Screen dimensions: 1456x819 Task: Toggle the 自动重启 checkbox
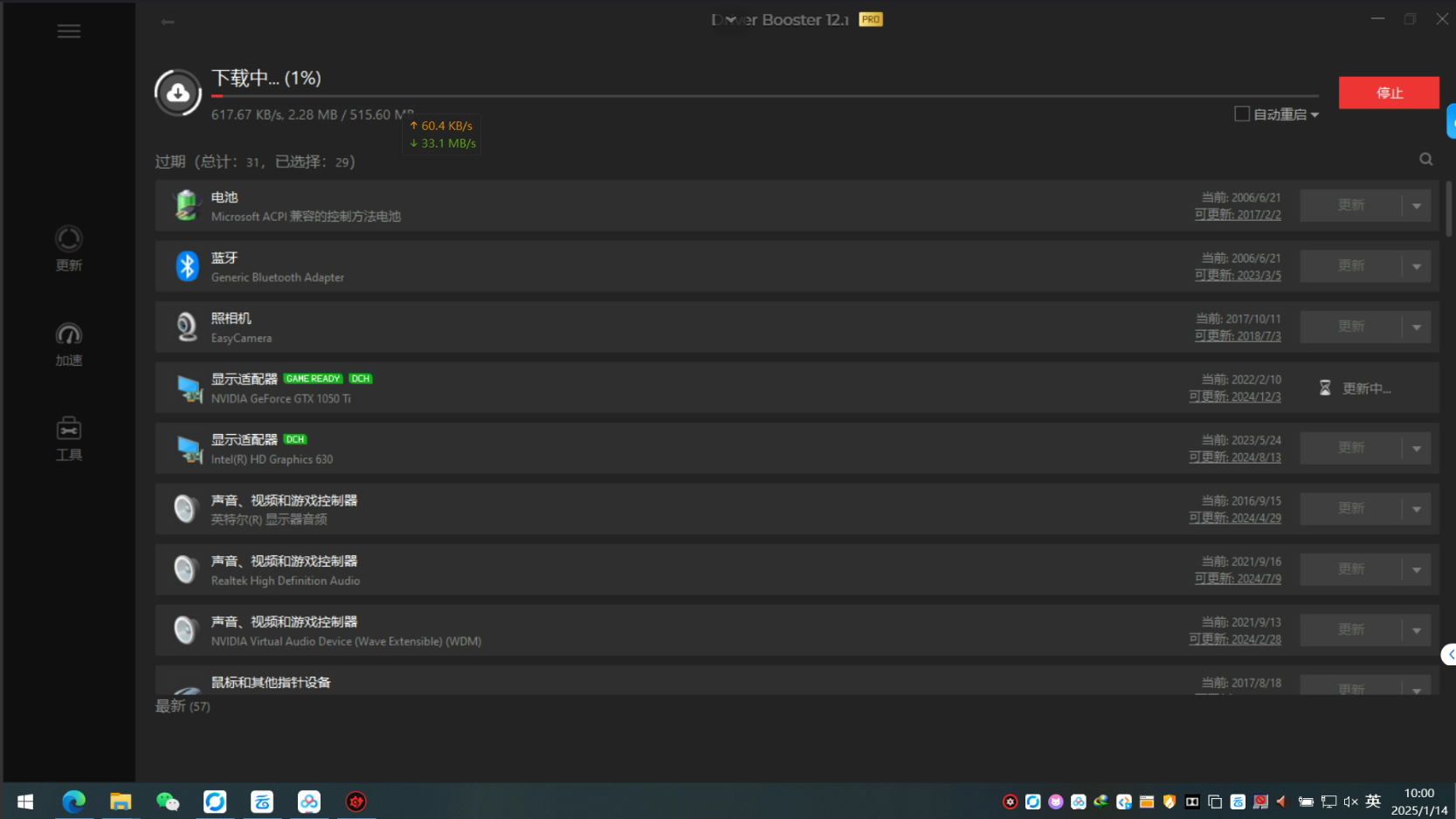pos(1242,114)
